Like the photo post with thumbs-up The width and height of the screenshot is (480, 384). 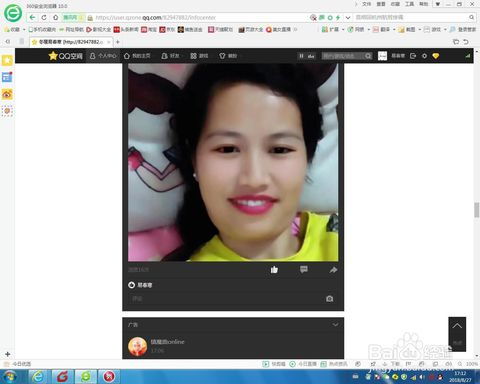click(x=274, y=269)
